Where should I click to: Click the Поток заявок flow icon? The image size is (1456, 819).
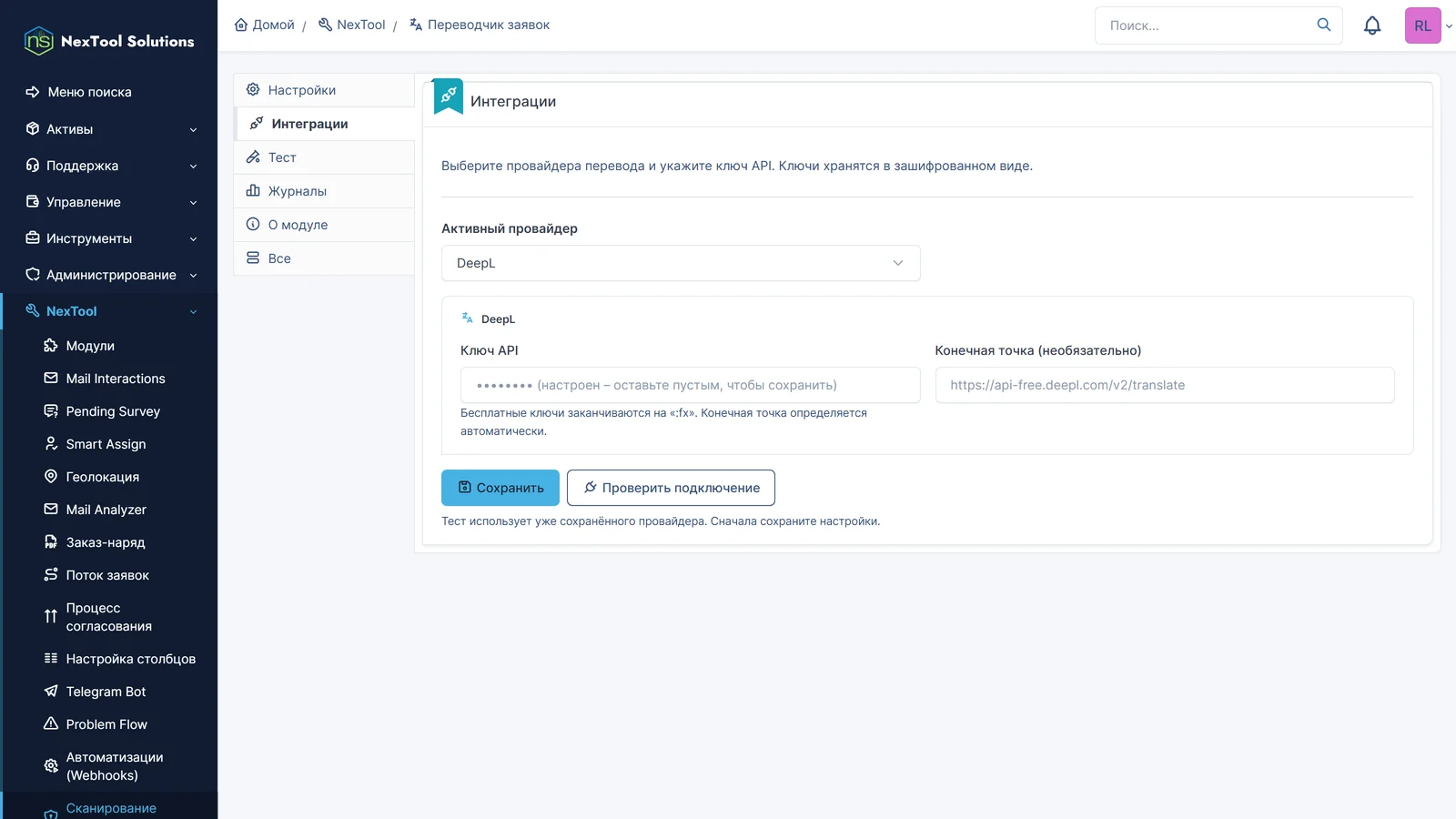(x=51, y=574)
